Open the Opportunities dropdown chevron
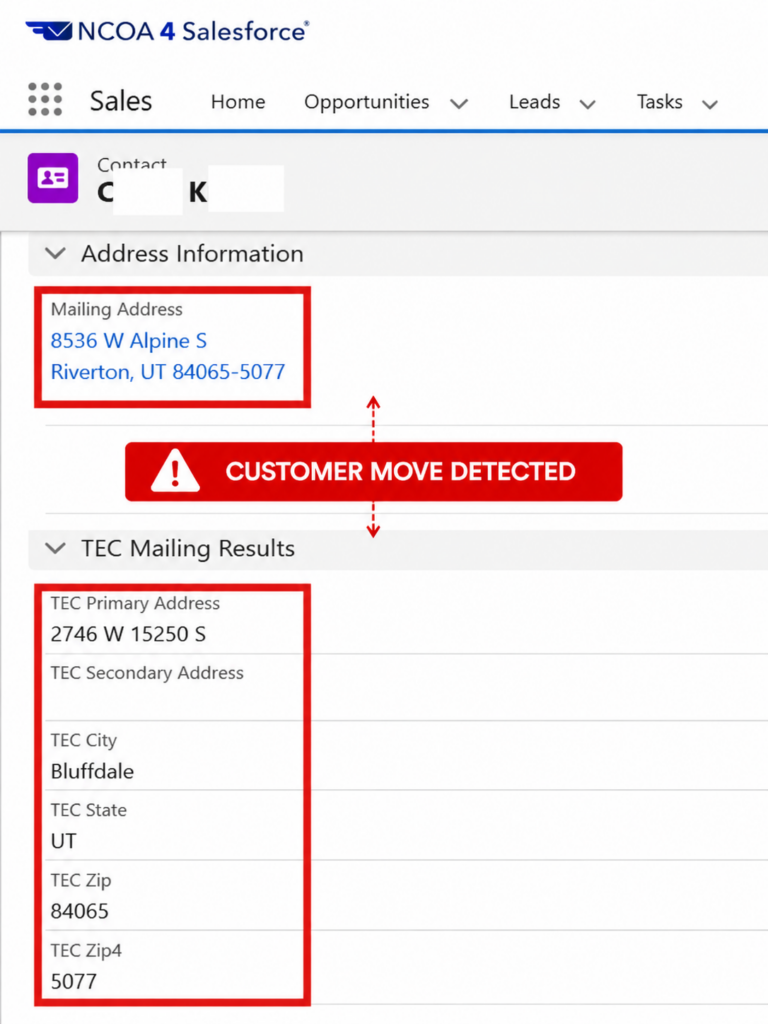This screenshot has width=768, height=1024. [459, 104]
